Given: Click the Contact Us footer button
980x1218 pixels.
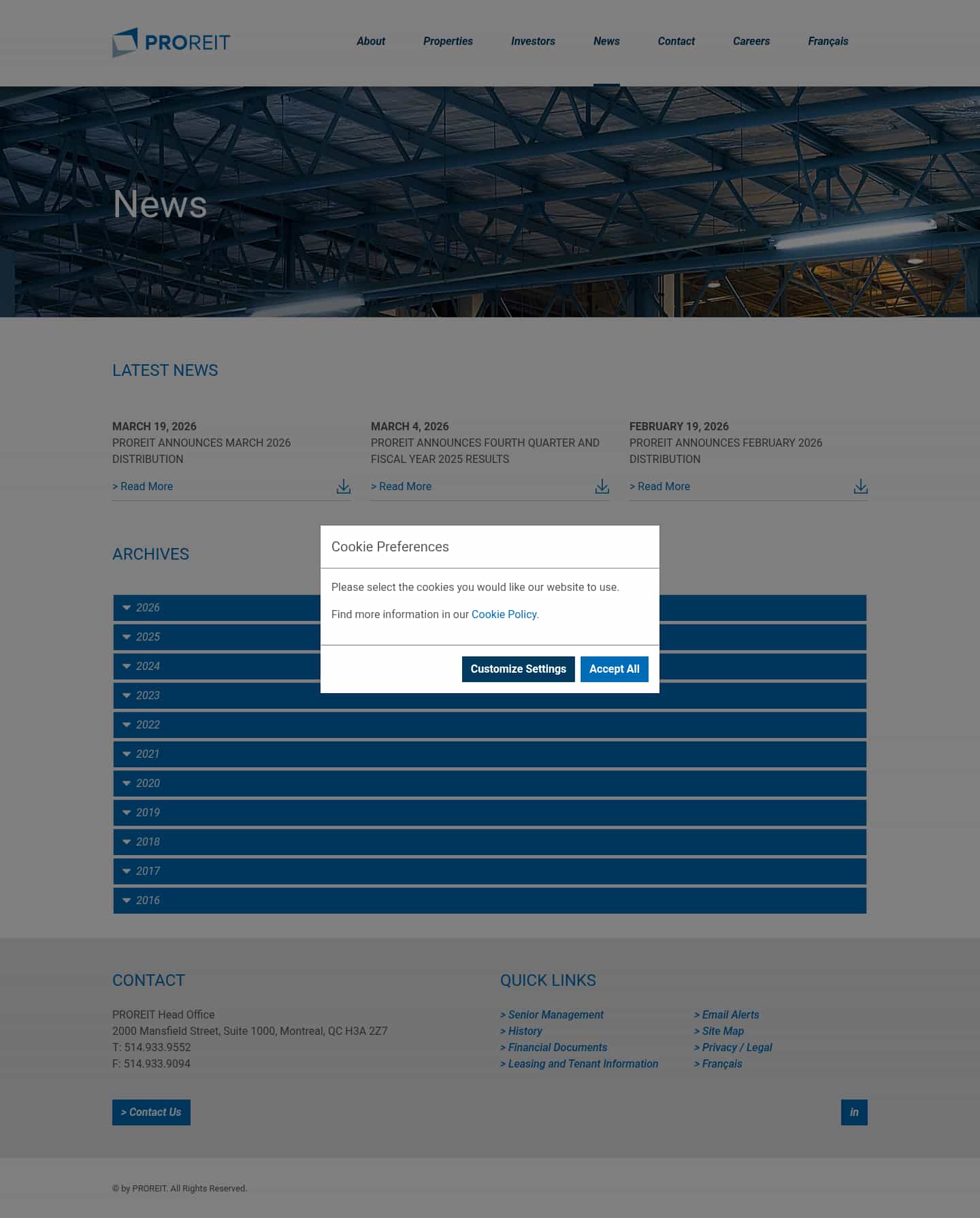Looking at the screenshot, I should [x=151, y=1112].
